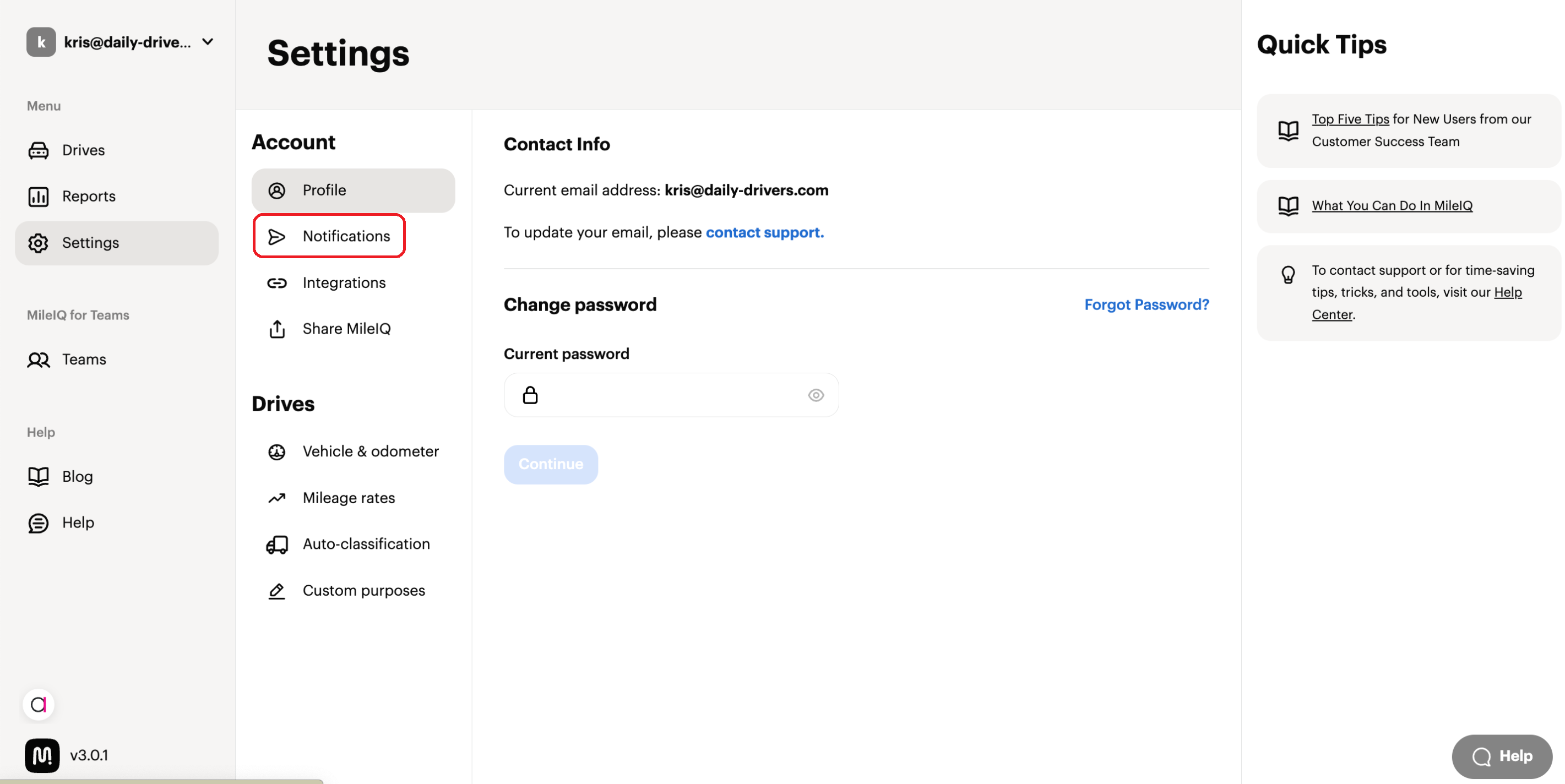Open Vehicle & odometer settings
1565x784 pixels.
353,452
